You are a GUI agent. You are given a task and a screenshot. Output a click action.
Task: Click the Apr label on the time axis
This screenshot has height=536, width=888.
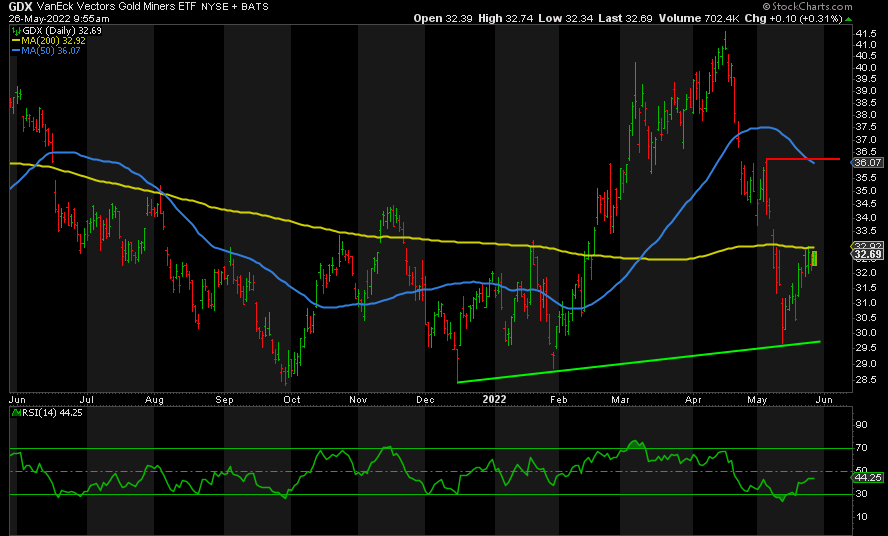pos(693,399)
